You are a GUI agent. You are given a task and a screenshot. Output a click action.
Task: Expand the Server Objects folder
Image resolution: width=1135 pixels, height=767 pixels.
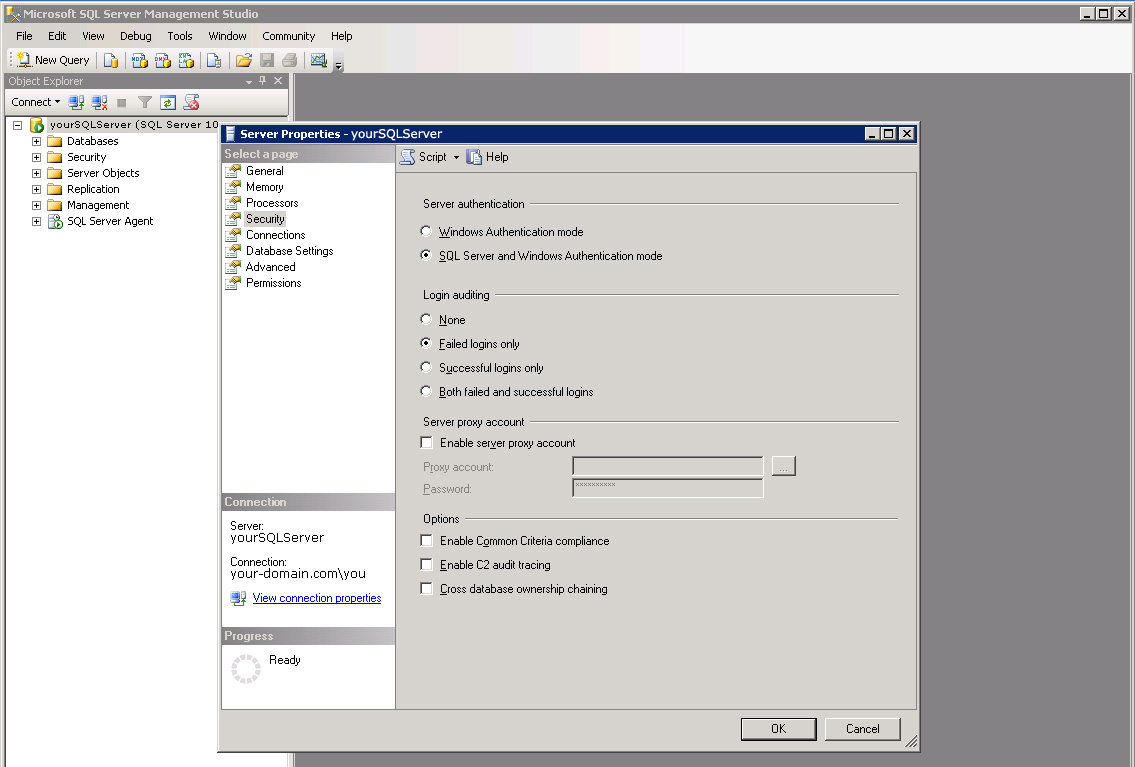[x=36, y=173]
